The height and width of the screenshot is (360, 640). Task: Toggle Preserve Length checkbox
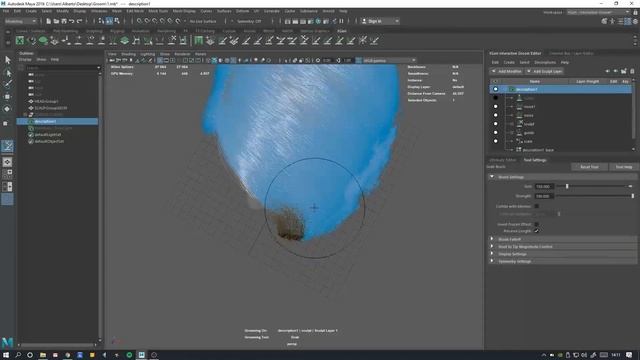tap(536, 231)
